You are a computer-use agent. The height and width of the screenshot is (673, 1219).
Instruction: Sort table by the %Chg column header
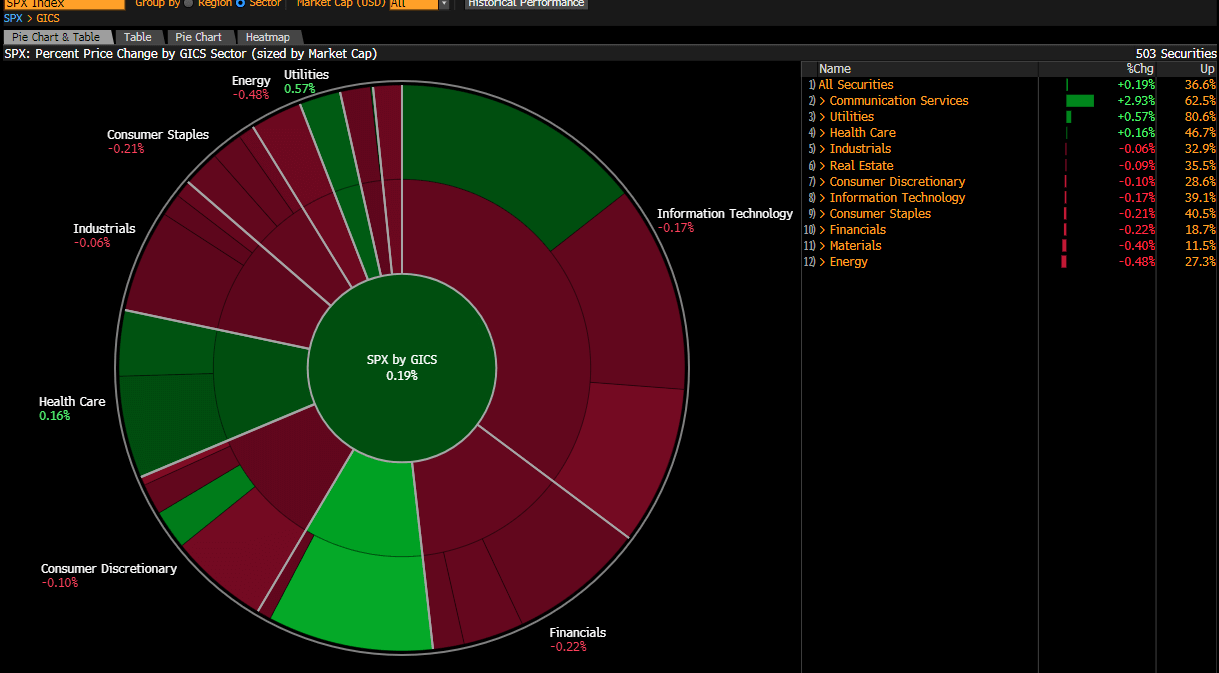(1141, 68)
